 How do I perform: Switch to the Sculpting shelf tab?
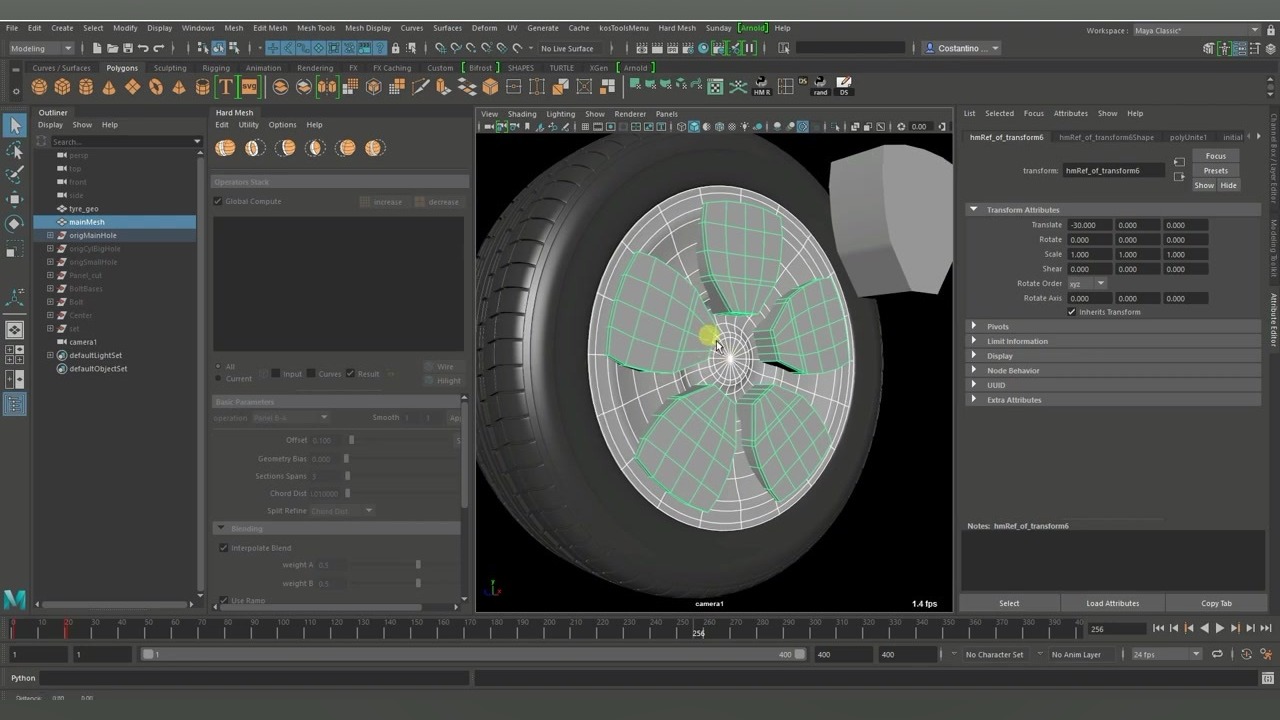[x=169, y=68]
